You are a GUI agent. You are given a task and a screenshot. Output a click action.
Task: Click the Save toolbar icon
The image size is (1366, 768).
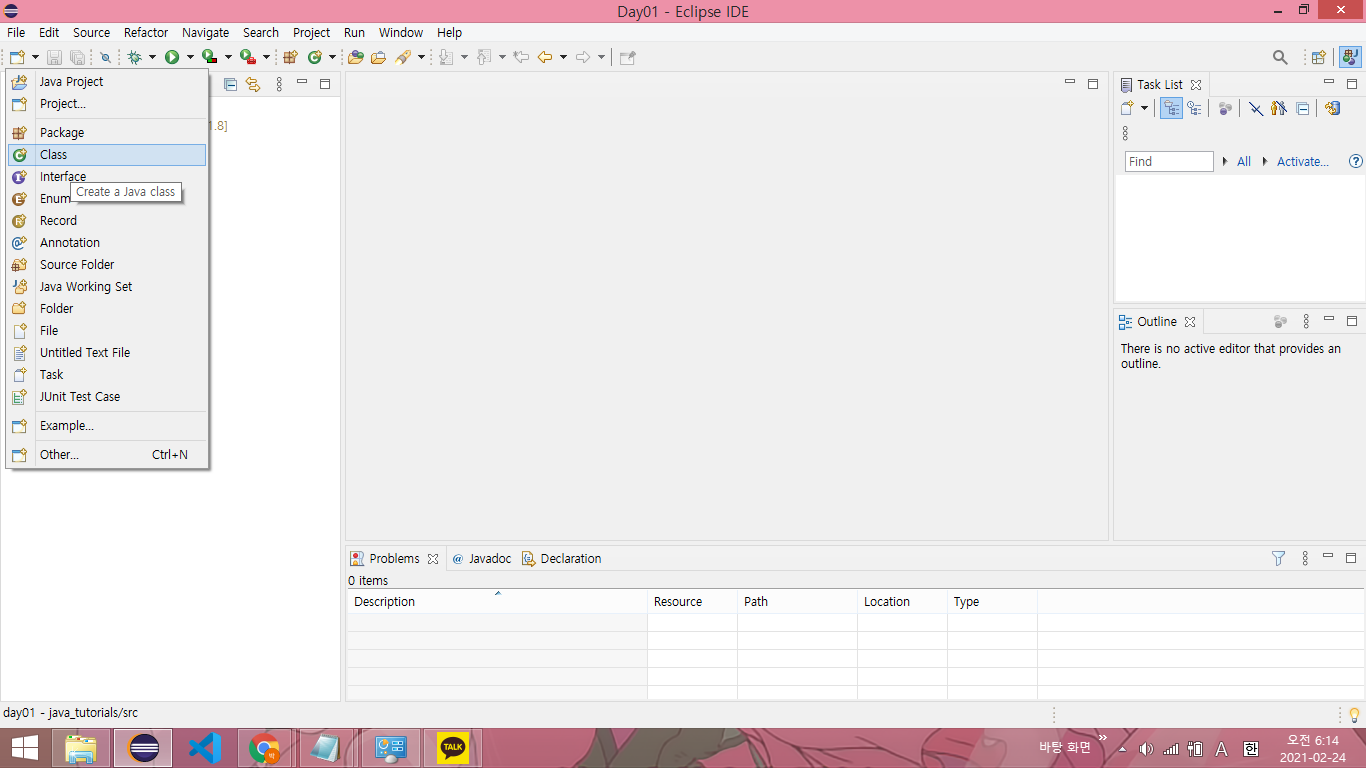pyautogui.click(x=54, y=57)
